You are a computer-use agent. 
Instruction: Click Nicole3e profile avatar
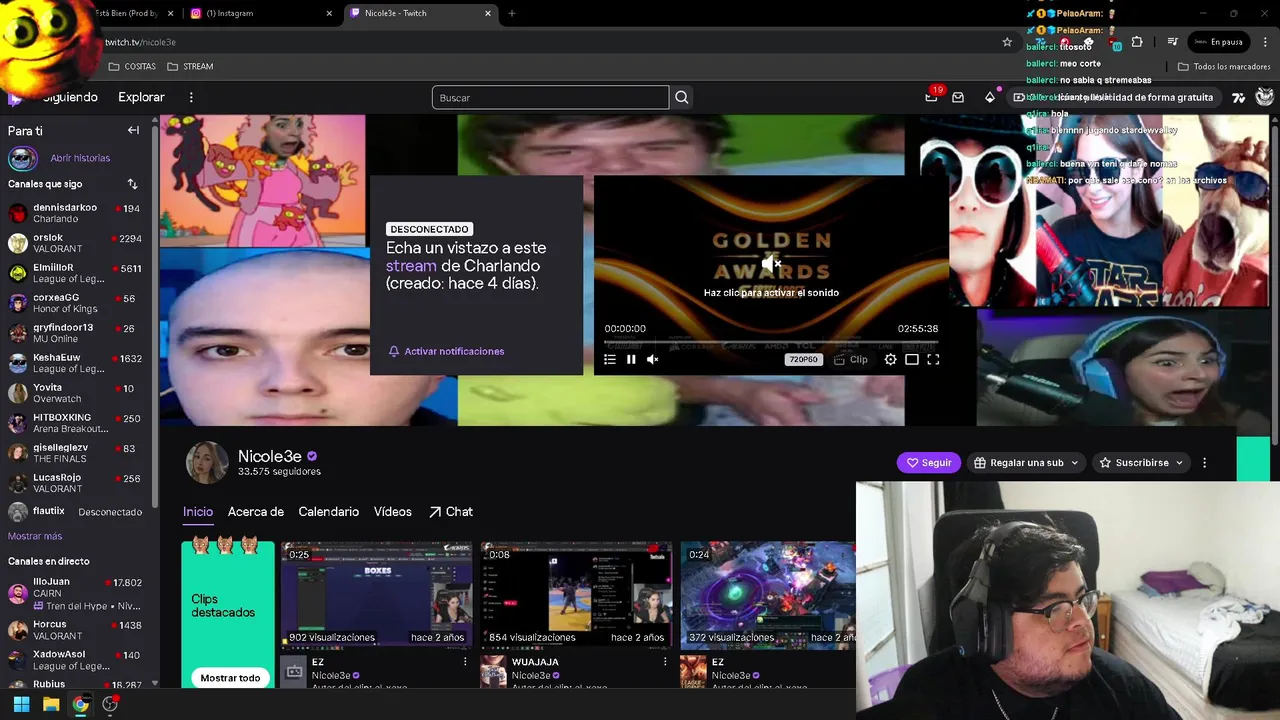tap(207, 463)
